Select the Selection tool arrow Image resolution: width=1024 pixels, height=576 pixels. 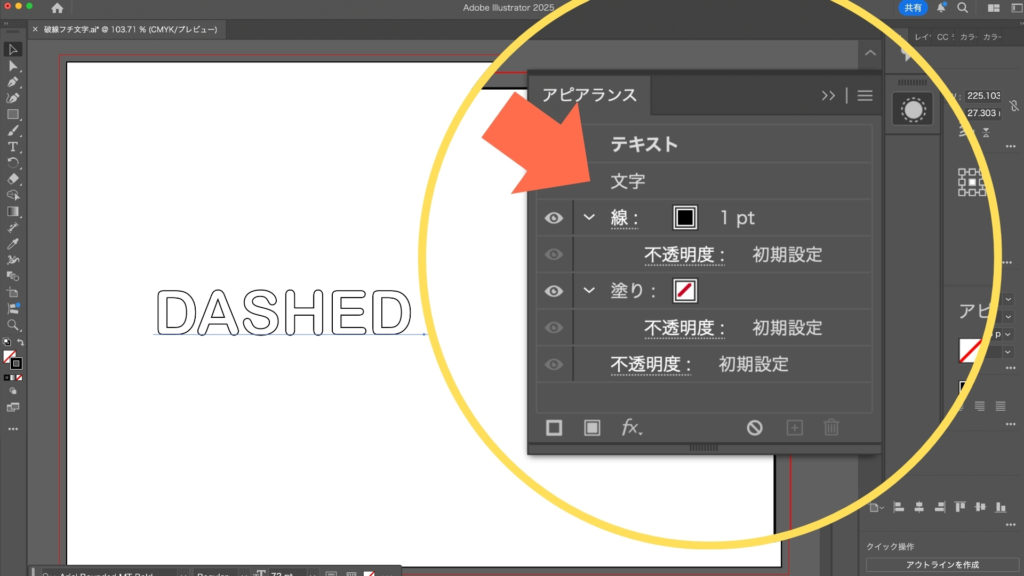pos(13,49)
